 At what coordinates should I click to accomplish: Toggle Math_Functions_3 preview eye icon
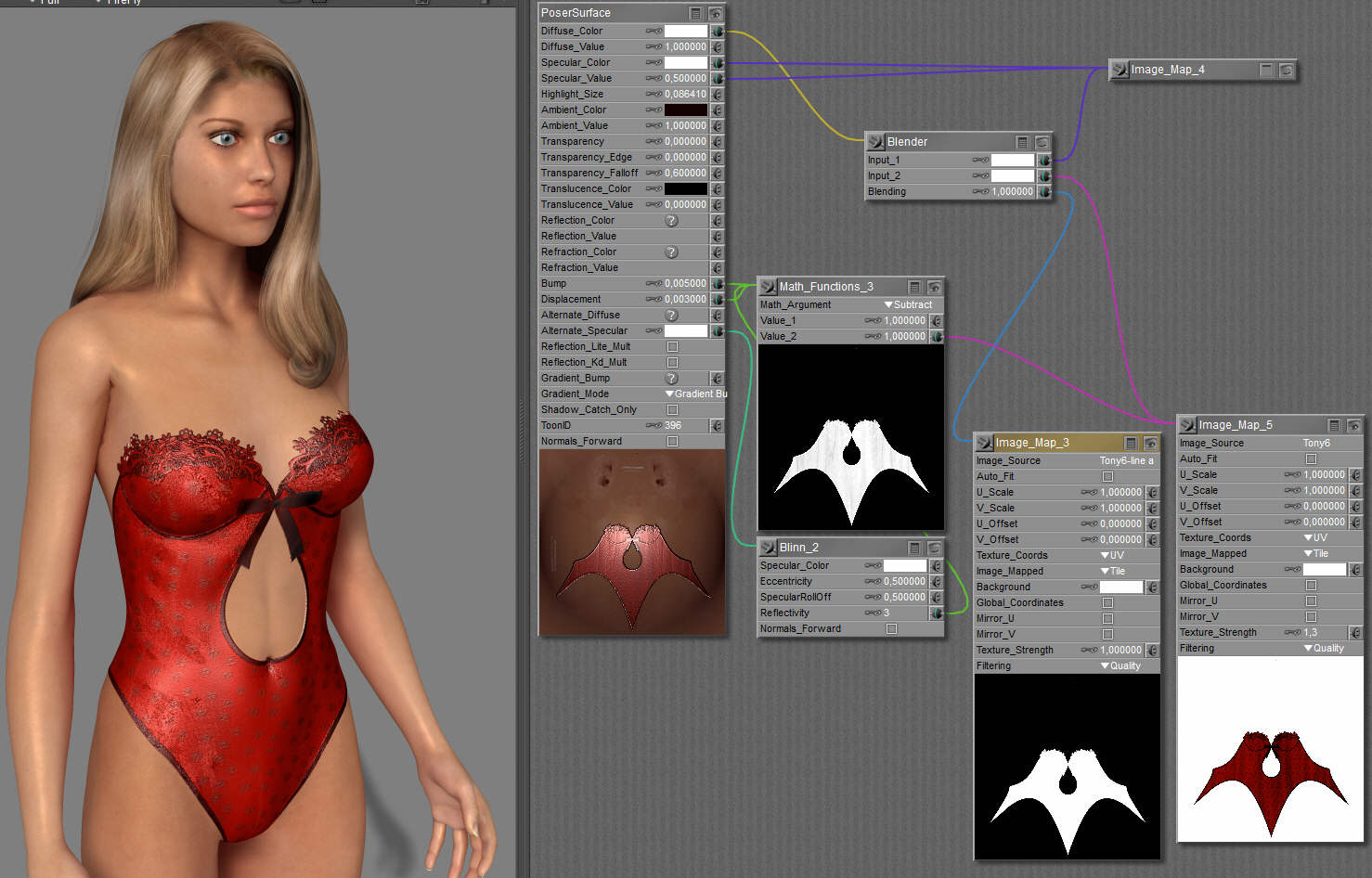(x=934, y=287)
